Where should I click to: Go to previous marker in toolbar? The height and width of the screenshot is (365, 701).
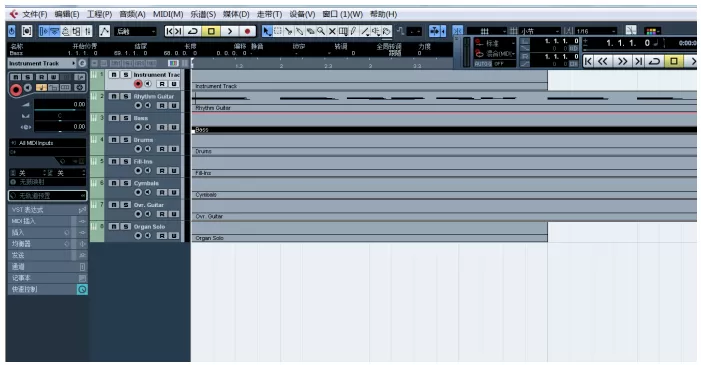tap(169, 31)
